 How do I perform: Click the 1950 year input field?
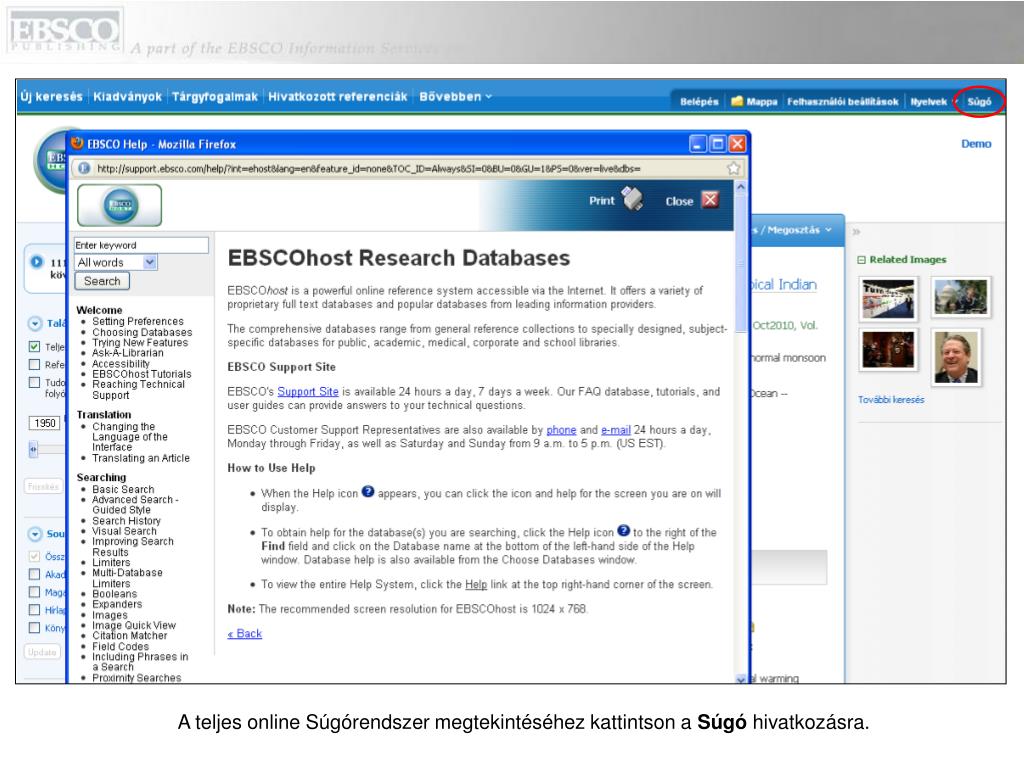click(44, 423)
